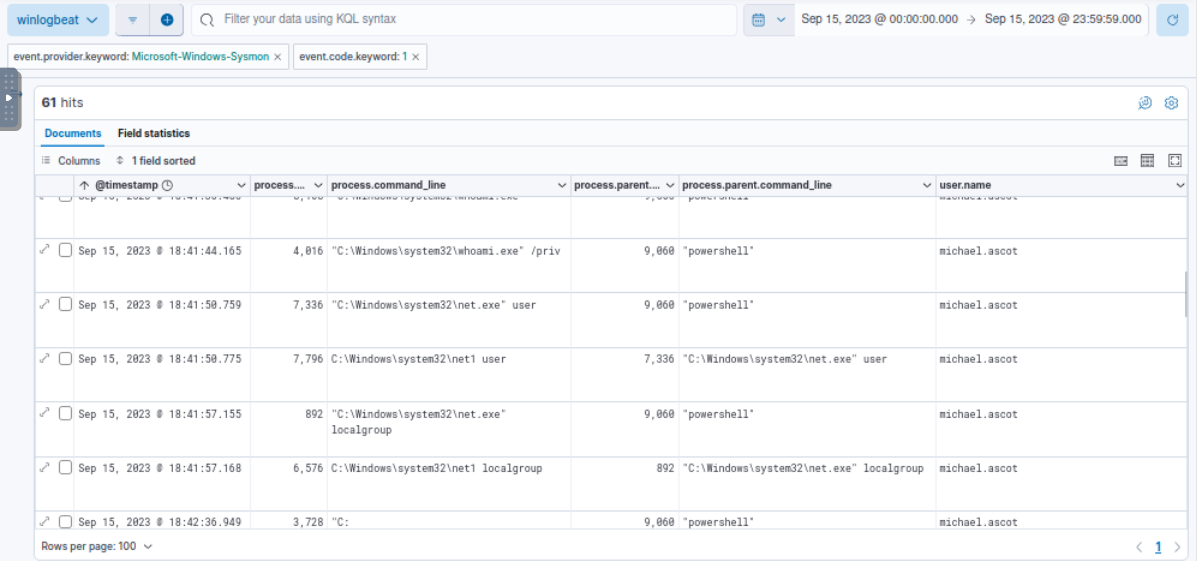The width and height of the screenshot is (1197, 561).
Task: Click the refresh query button
Action: click(x=1172, y=19)
